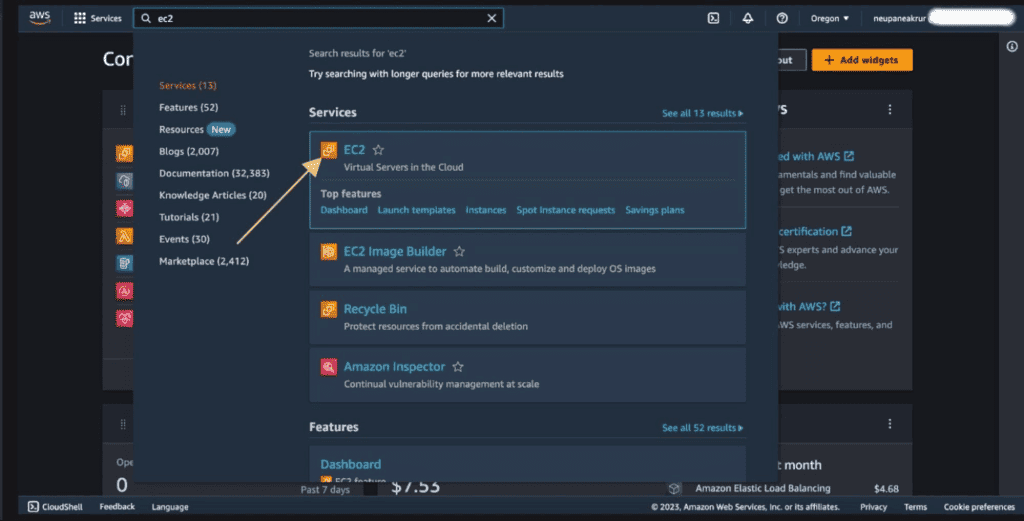Screen dimensions: 1024x521
Task: Open EC2 Image Builder link
Action: [395, 251]
